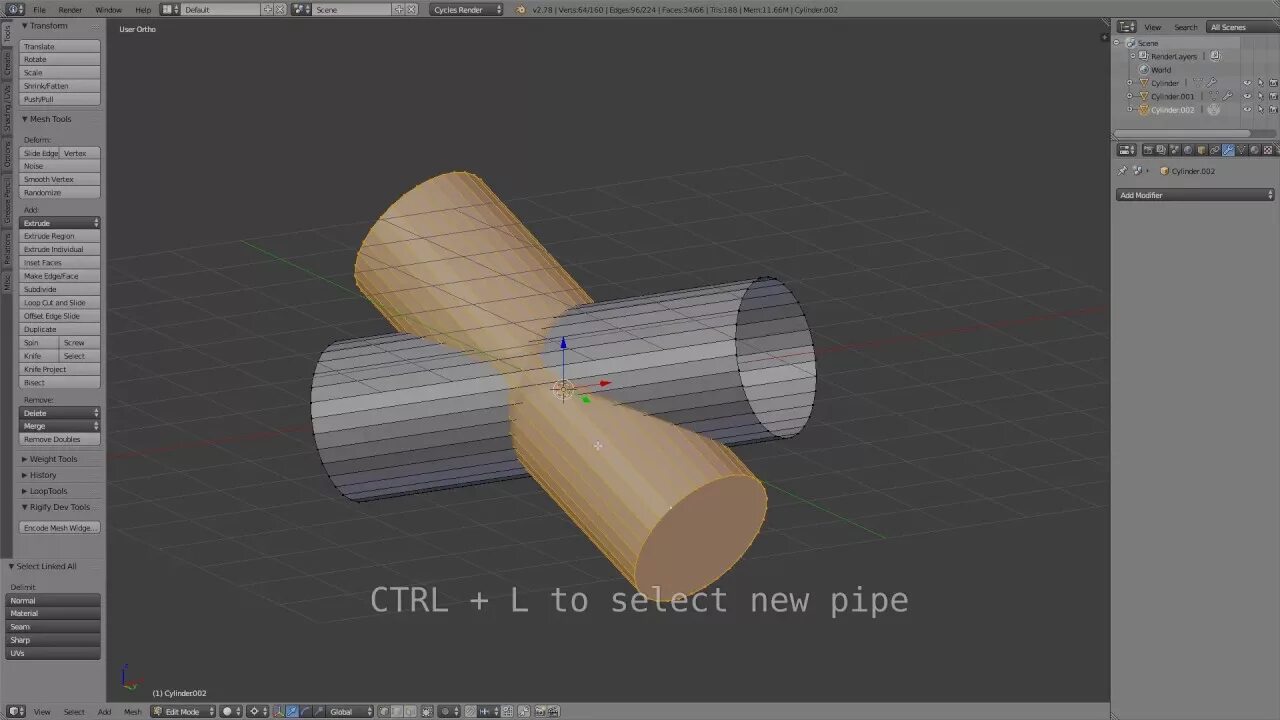Viewport: 1280px width, 720px height.
Task: Click the OpenGL render image camera icon
Action: [540, 711]
